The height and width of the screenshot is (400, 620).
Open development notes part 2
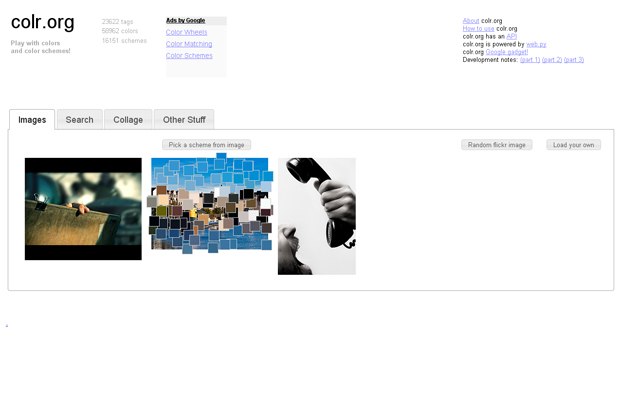[551, 60]
